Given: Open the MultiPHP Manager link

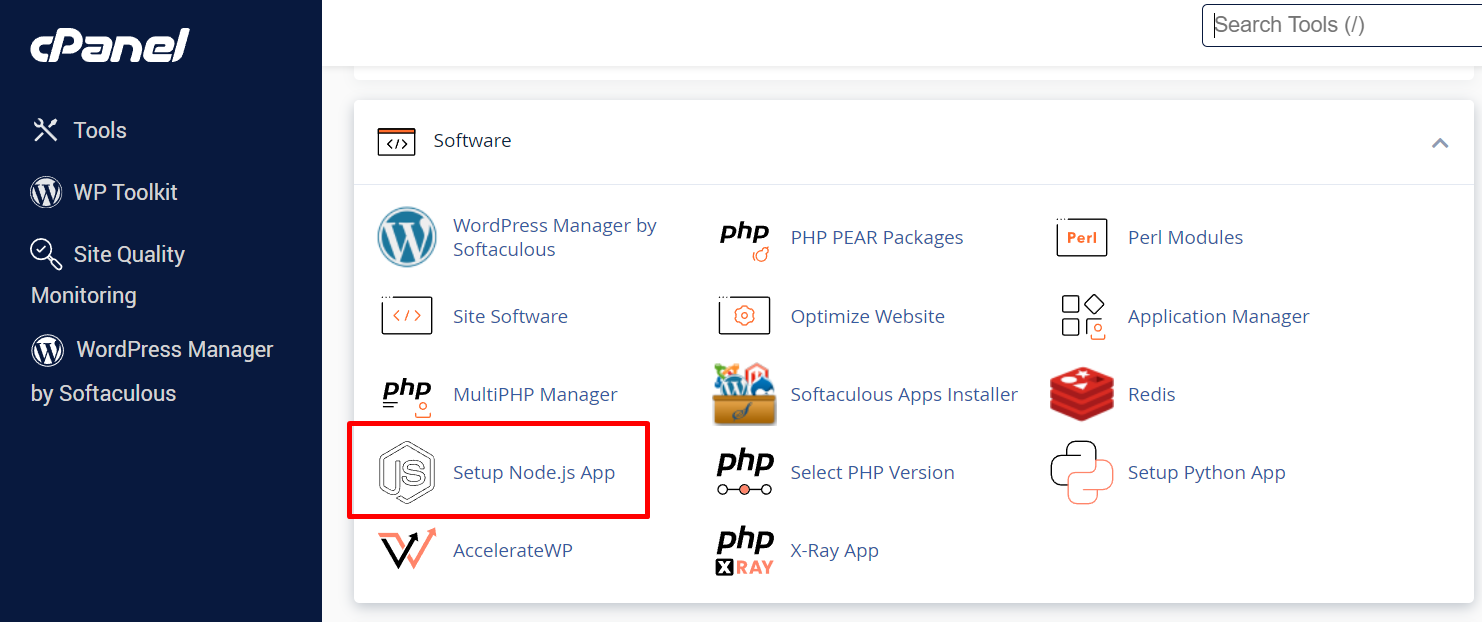Looking at the screenshot, I should [535, 395].
